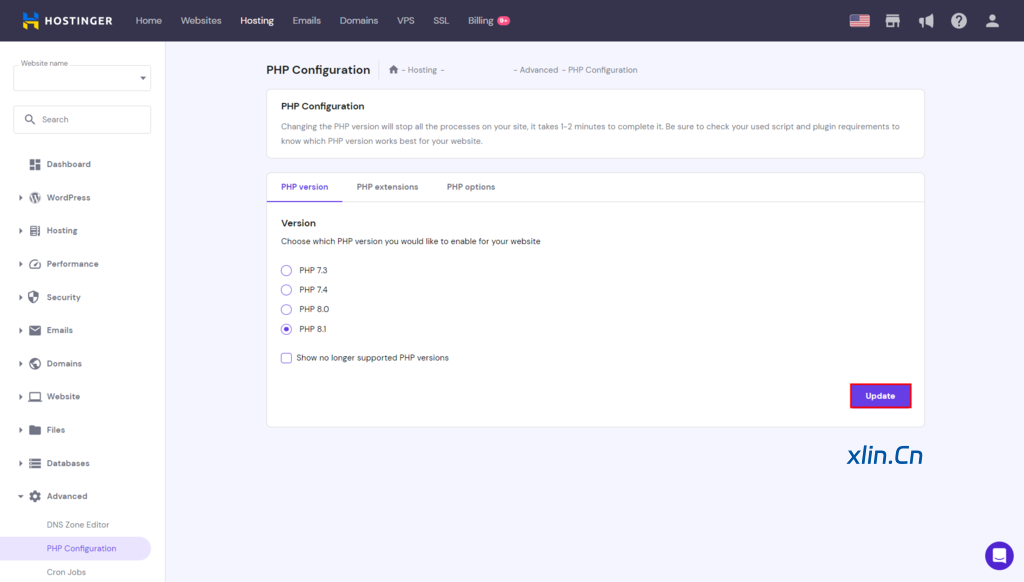Select the PHP 7.3 radio button

coord(287,271)
